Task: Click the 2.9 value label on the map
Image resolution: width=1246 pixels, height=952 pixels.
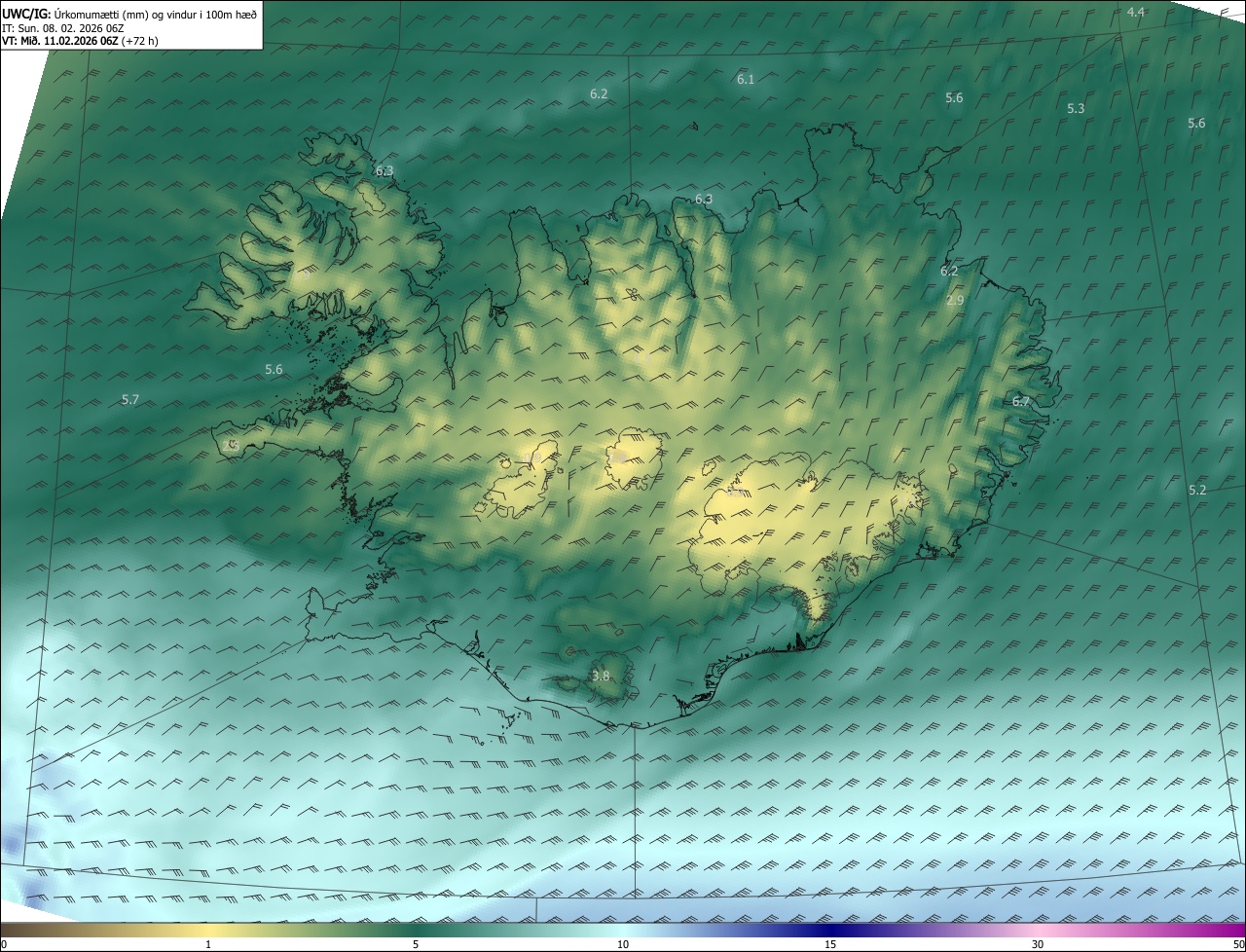Action: coord(955,301)
